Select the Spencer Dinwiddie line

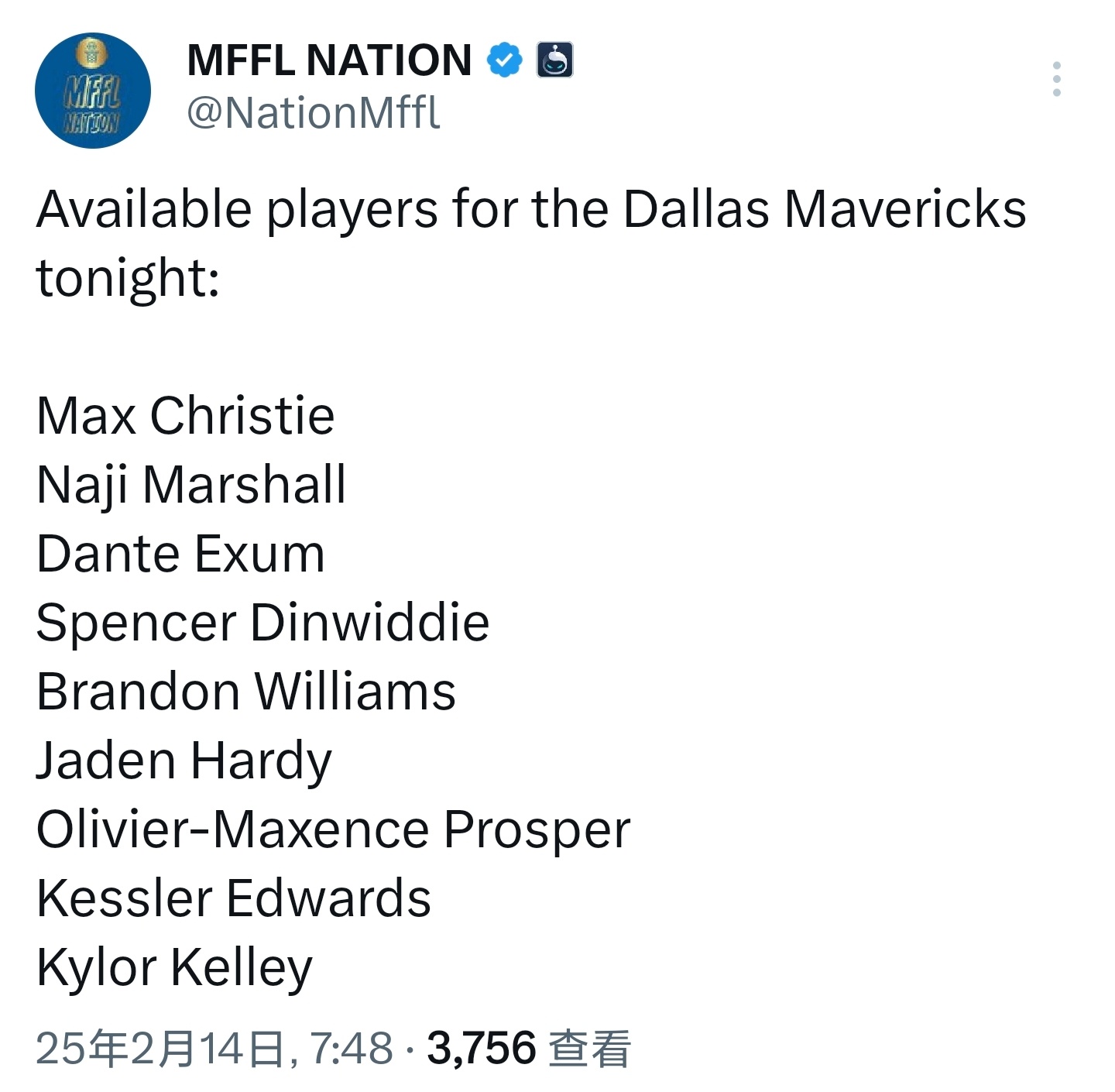[262, 623]
